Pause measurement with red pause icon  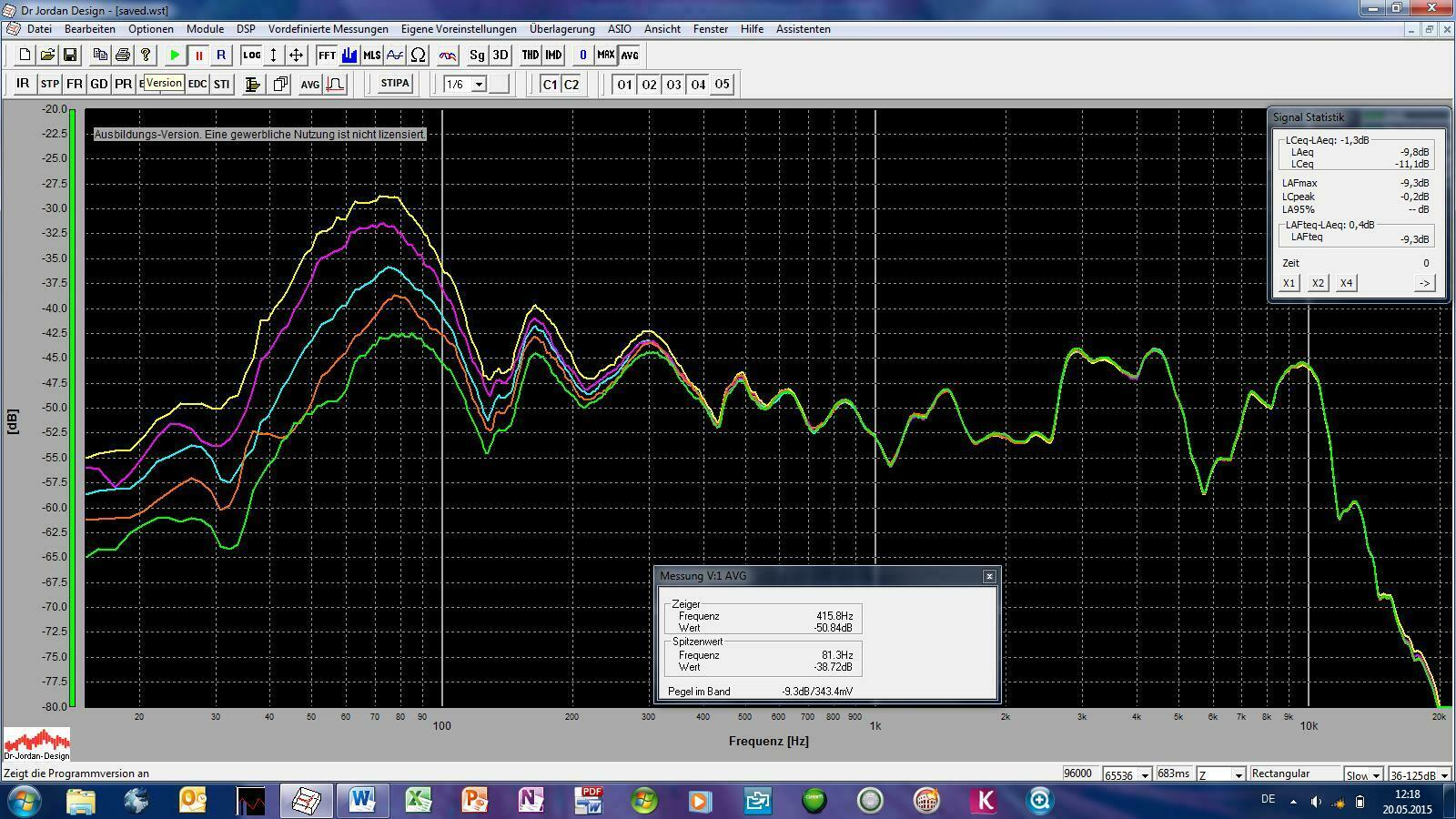click(198, 56)
